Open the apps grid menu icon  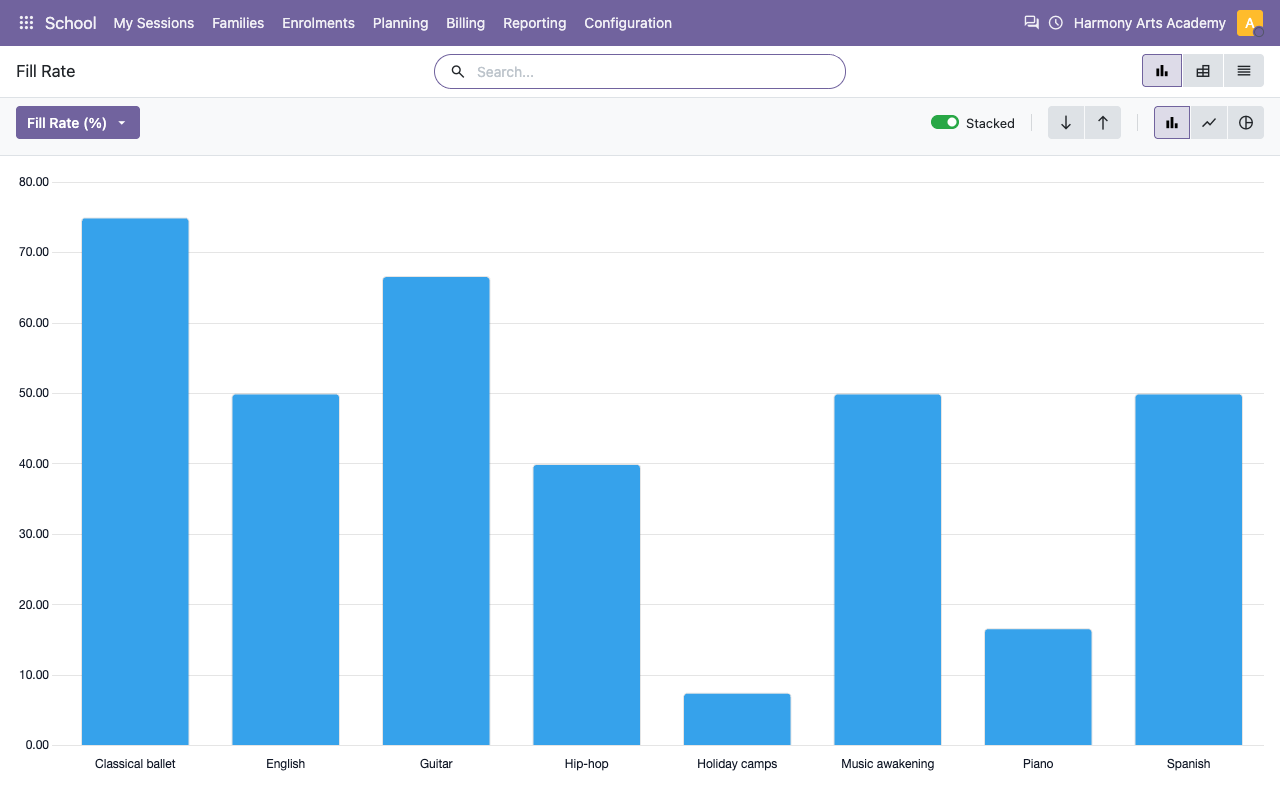26,23
